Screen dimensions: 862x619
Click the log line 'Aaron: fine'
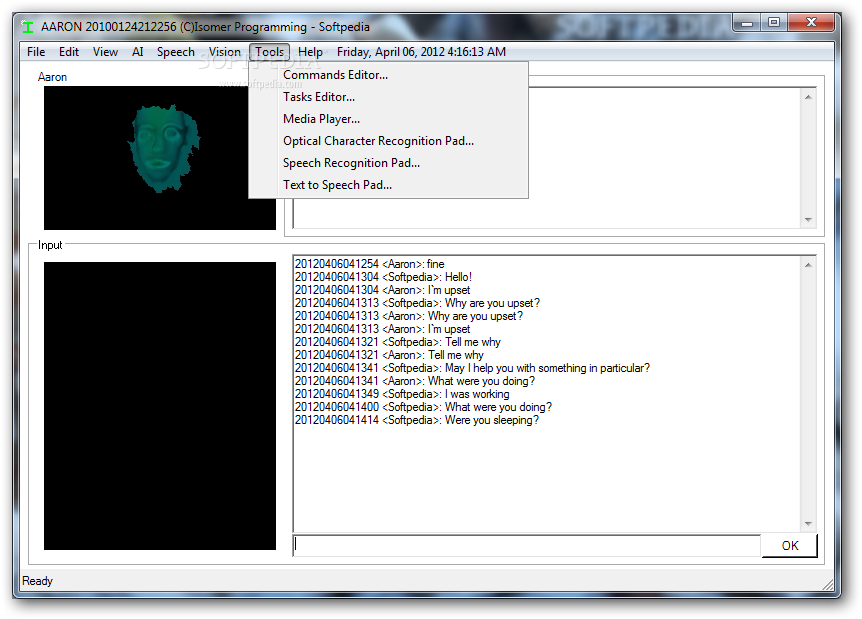click(369, 264)
